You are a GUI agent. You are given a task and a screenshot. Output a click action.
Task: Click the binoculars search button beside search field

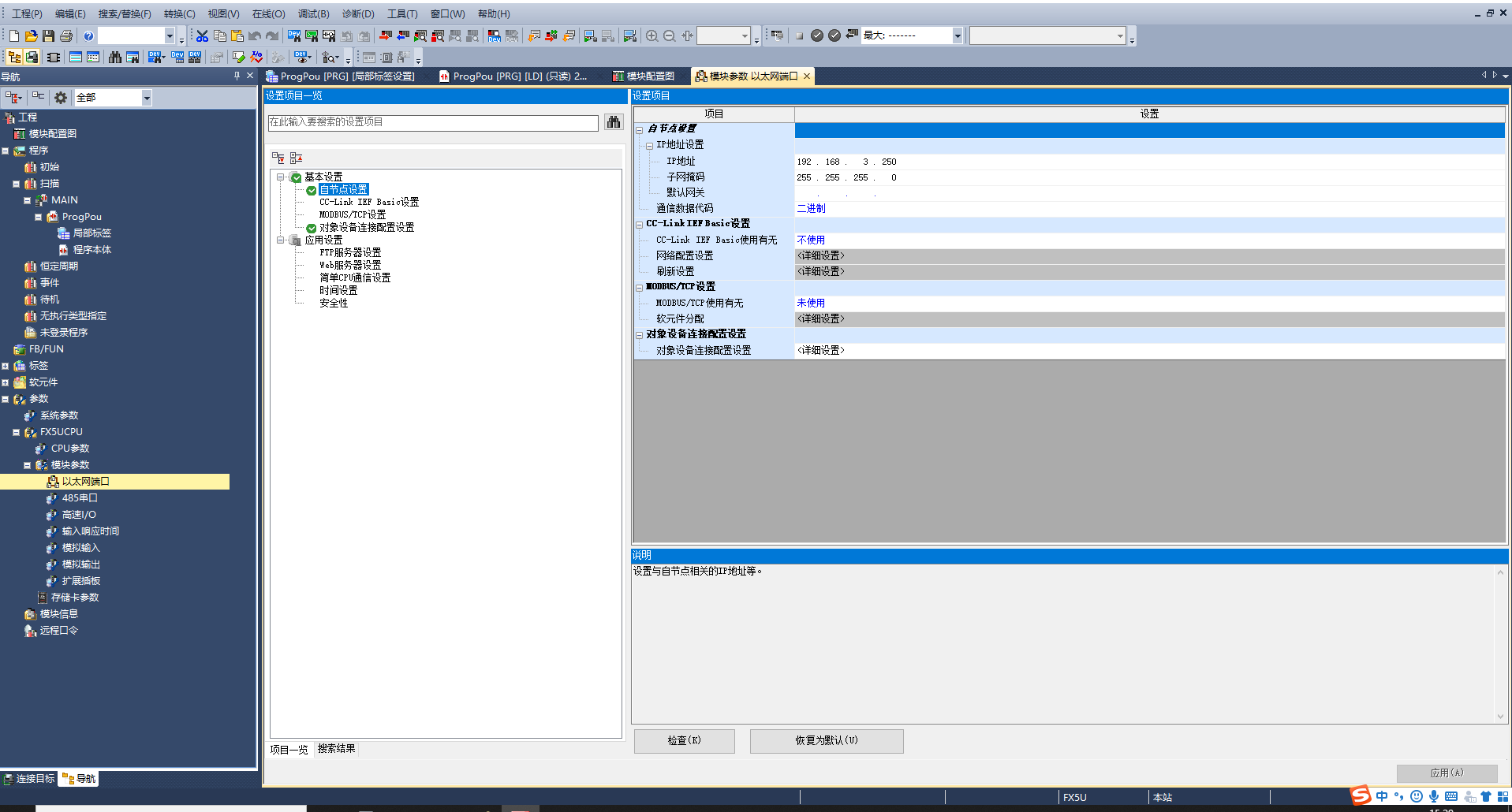(614, 122)
